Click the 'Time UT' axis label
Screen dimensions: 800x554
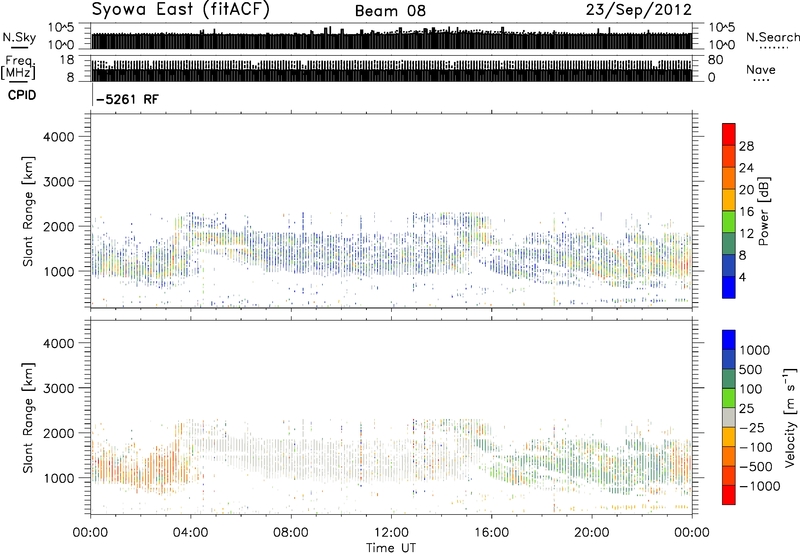pyautogui.click(x=391, y=548)
